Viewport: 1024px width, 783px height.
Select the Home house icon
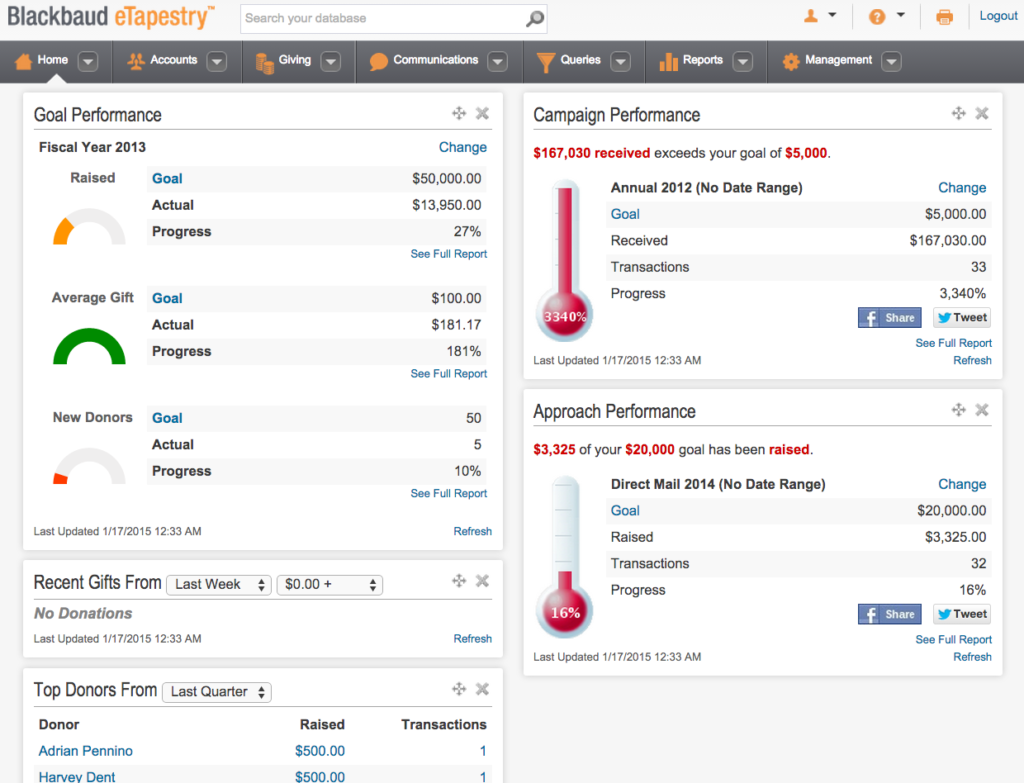[x=25, y=60]
